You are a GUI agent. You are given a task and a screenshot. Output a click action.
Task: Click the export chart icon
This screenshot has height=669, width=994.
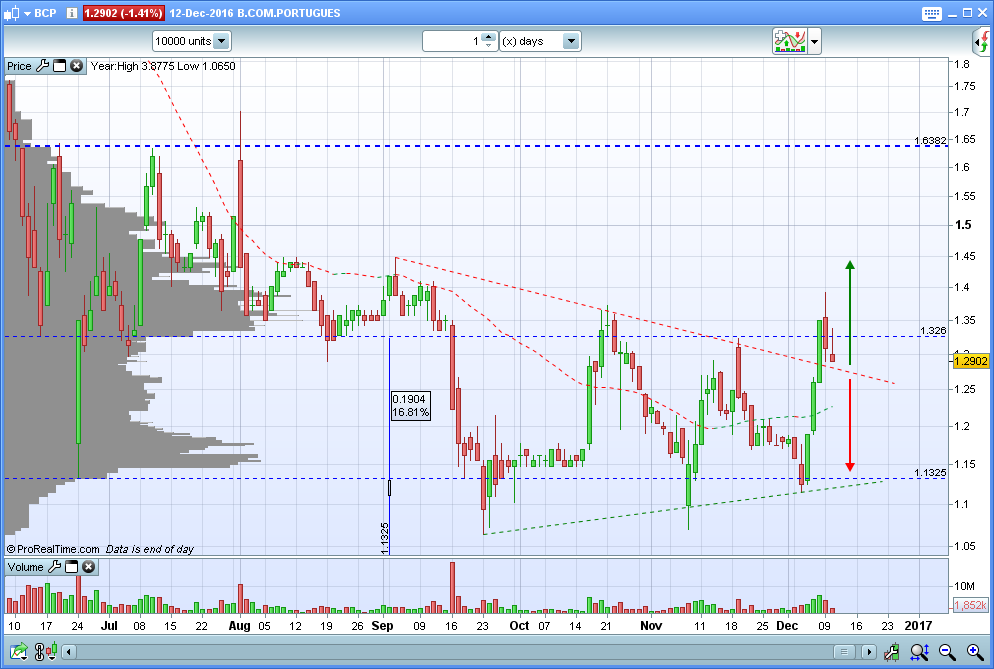point(19,651)
